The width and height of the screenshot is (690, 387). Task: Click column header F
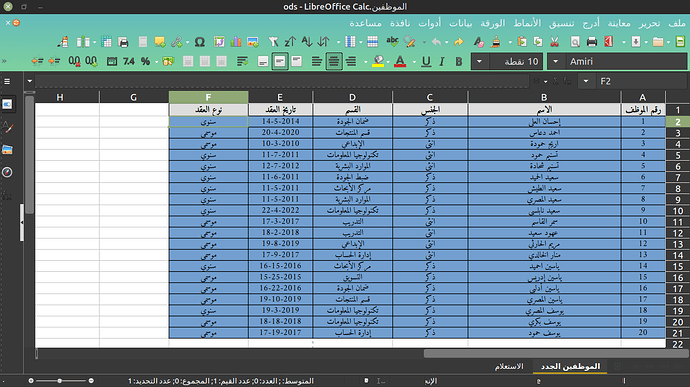coord(208,97)
